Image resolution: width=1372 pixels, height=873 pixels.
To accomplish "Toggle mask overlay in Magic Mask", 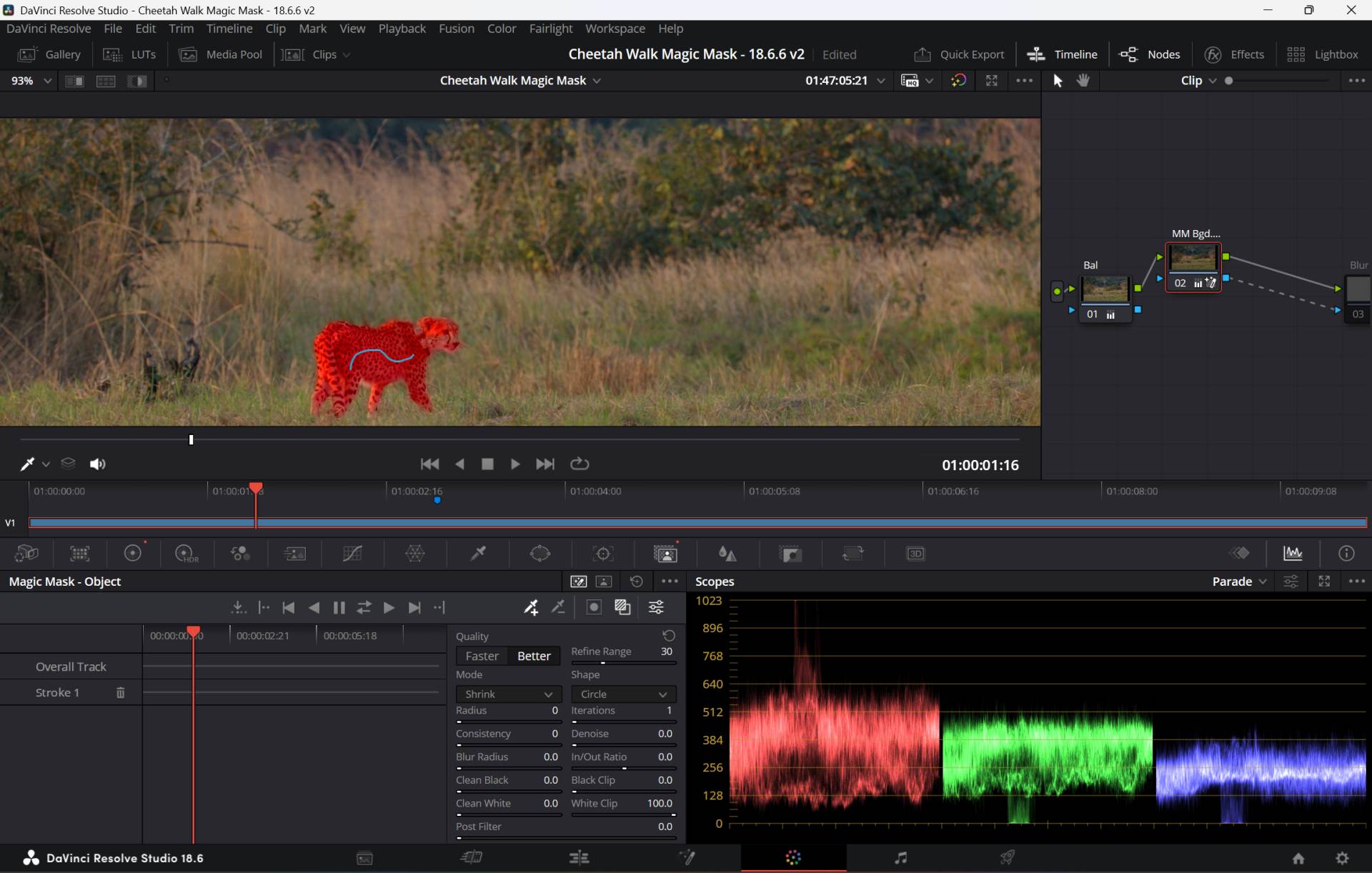I will [622, 607].
